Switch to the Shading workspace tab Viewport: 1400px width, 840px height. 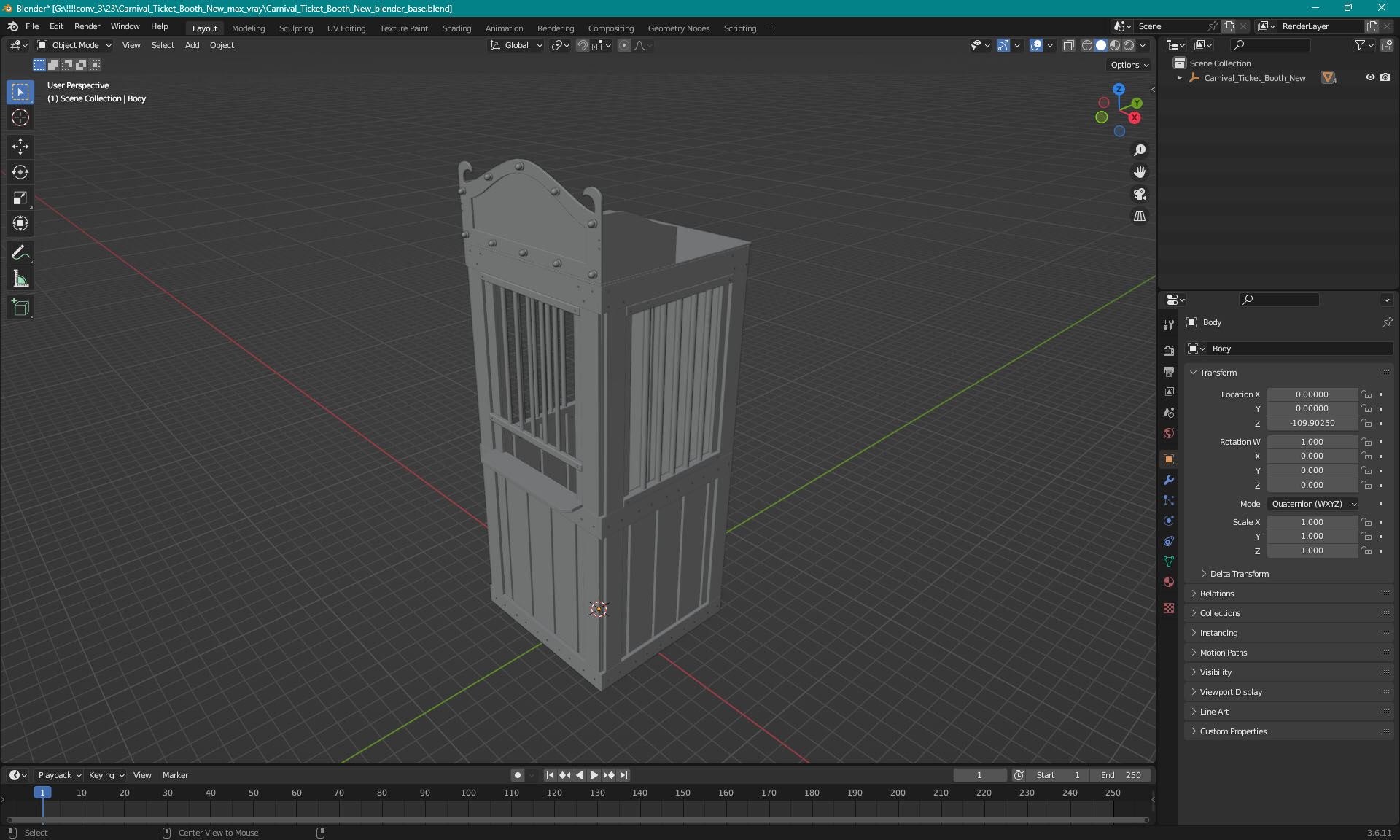pos(456,28)
